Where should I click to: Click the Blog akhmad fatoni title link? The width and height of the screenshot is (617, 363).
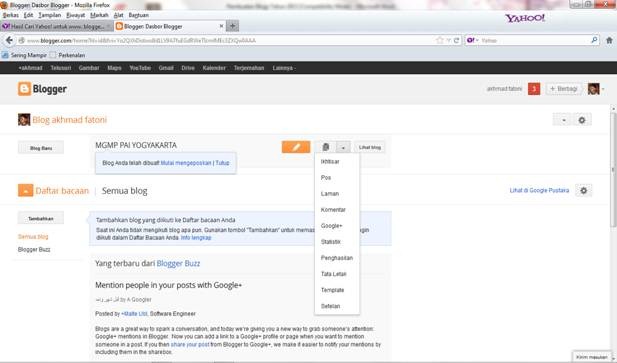tap(70, 120)
